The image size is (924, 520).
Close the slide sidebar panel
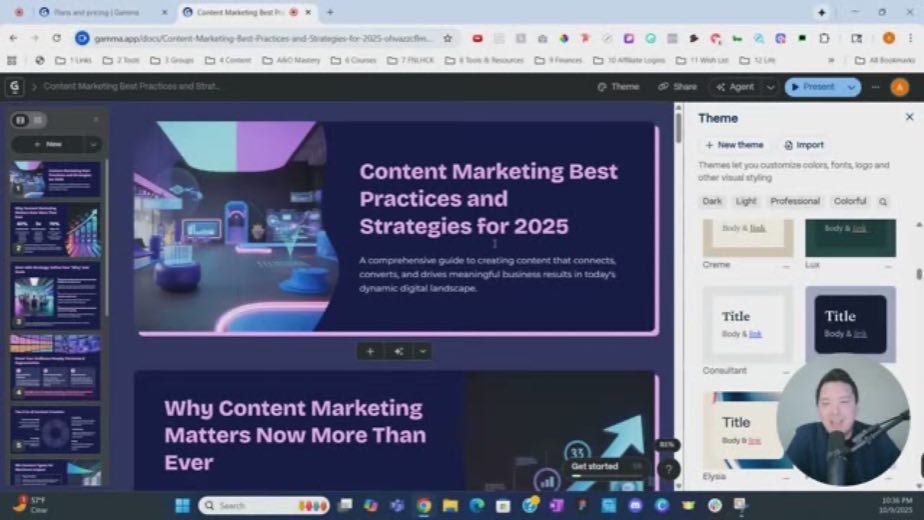tap(96, 120)
